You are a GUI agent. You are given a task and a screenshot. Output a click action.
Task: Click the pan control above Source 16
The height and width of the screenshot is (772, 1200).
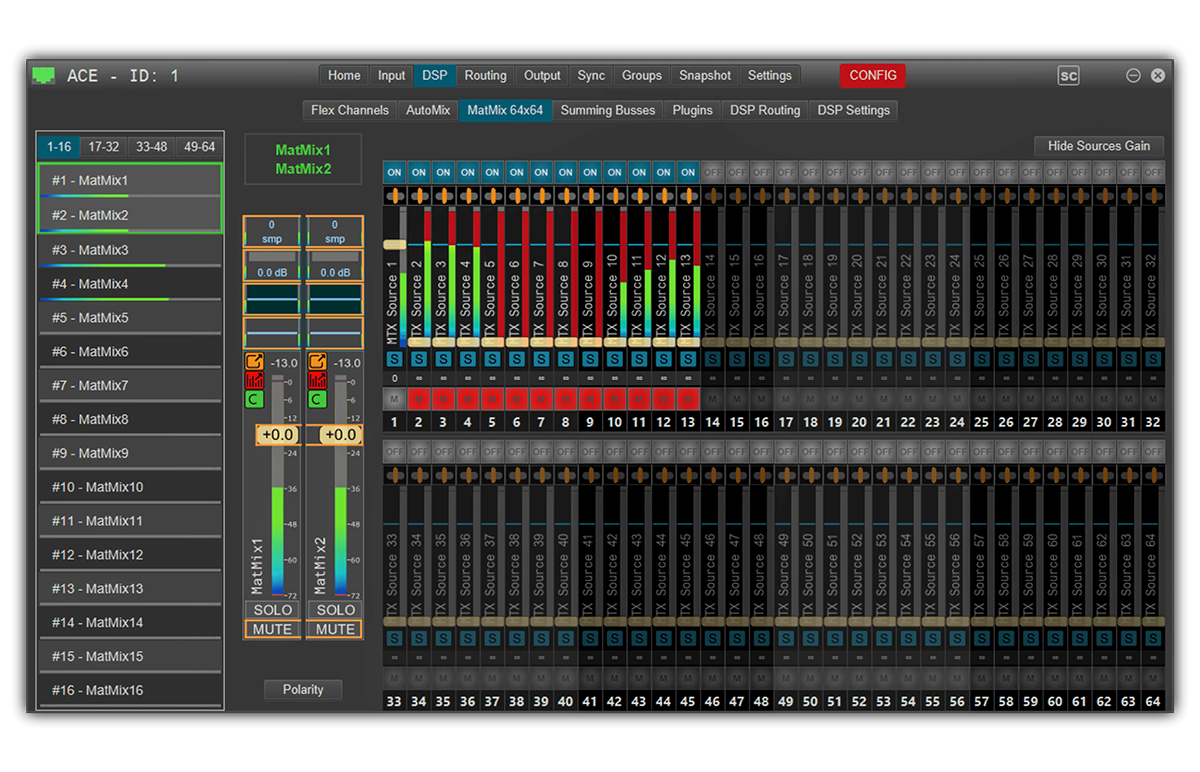click(x=761, y=194)
